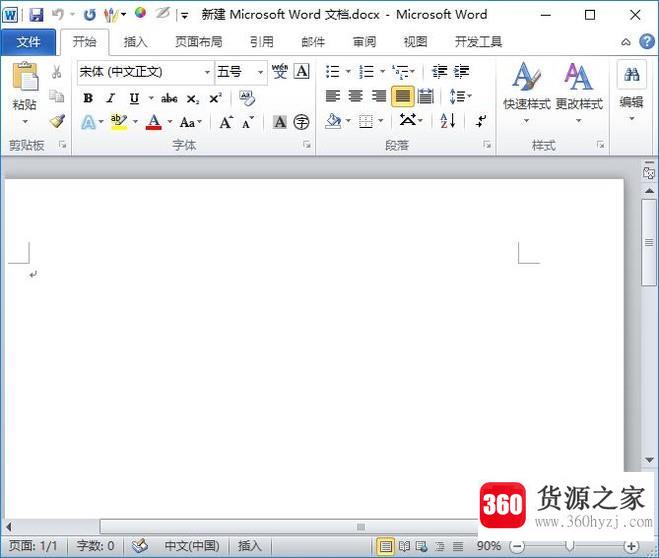Viewport: 659px width, 558px height.
Task: Click the Redo icon in title bar
Action: [x=89, y=15]
